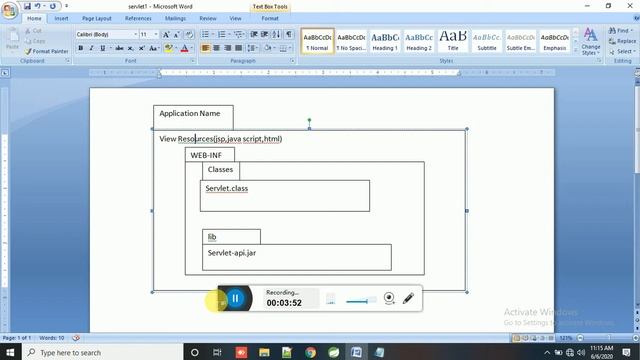Pause the screen recording
Screen dimensions: 640x360
[x=235, y=298]
